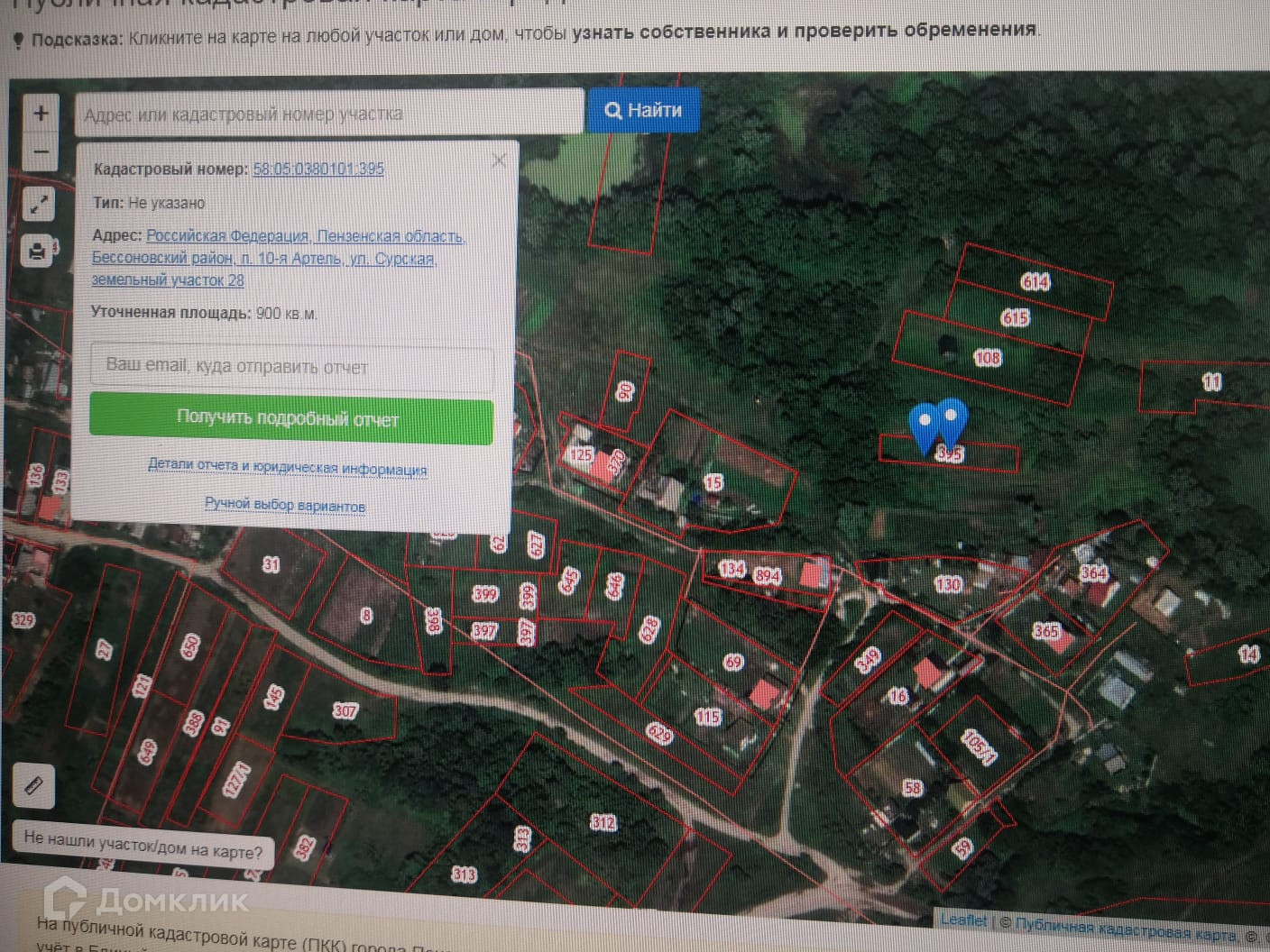Select parcel 650 on the map

pos(190,646)
